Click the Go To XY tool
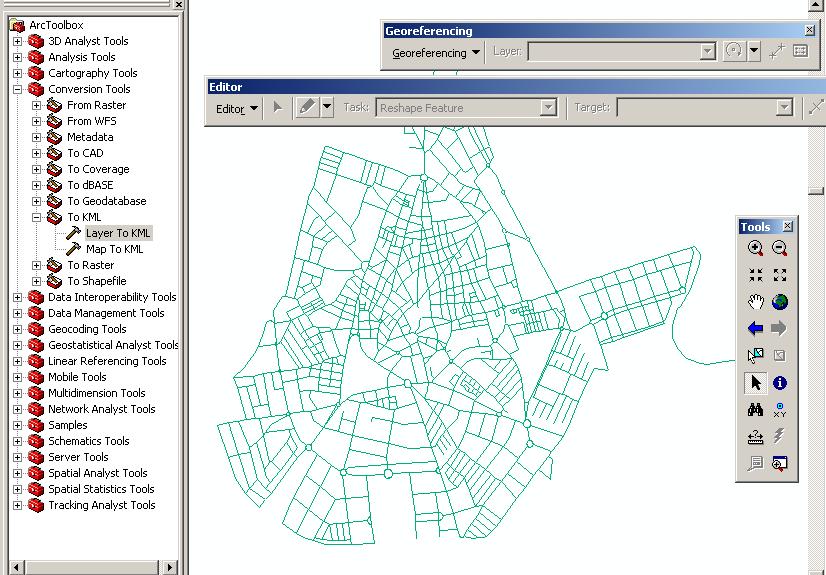This screenshot has width=826, height=575. coord(780,410)
